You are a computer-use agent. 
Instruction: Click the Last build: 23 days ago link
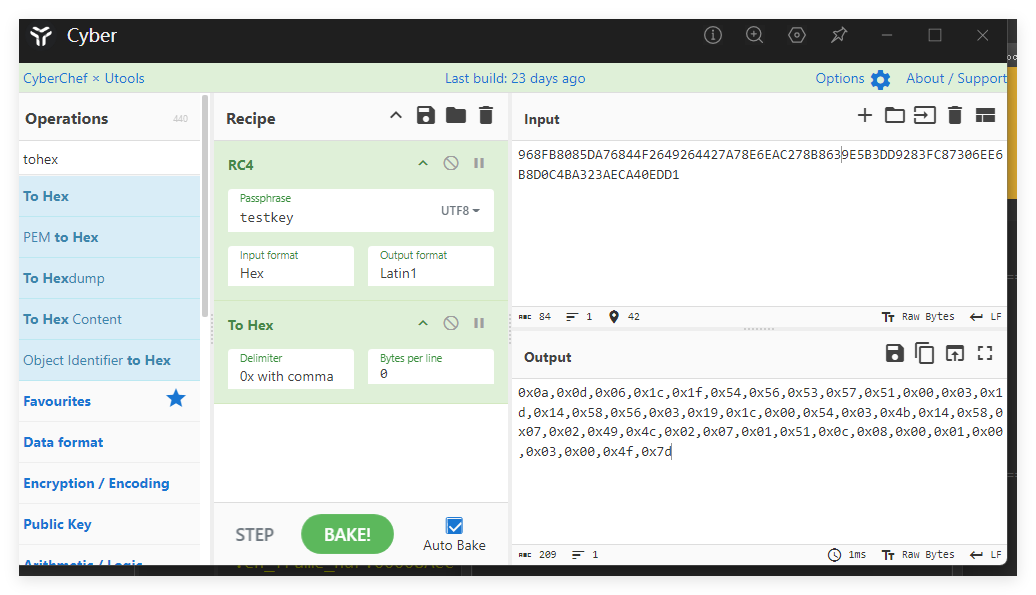point(515,79)
